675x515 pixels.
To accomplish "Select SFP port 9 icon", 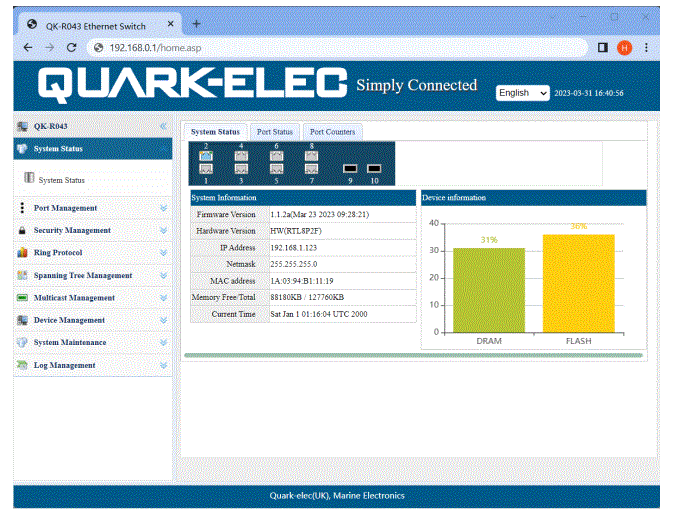I will (350, 168).
